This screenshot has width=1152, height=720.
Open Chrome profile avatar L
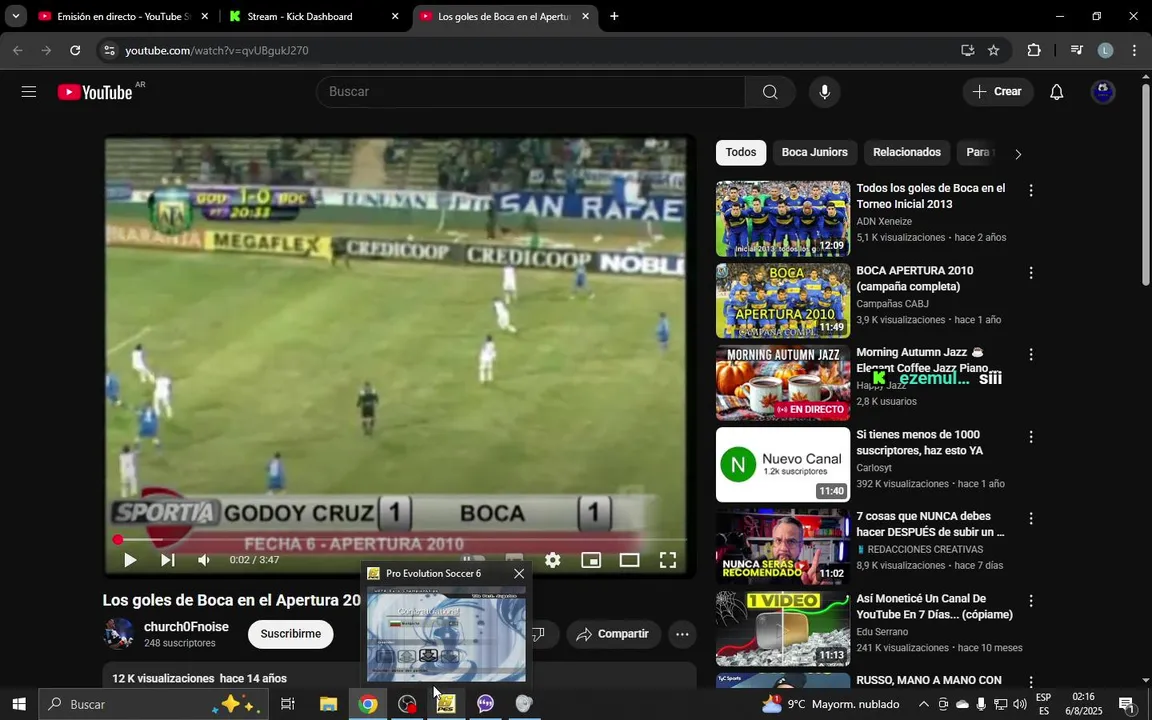tap(1105, 50)
